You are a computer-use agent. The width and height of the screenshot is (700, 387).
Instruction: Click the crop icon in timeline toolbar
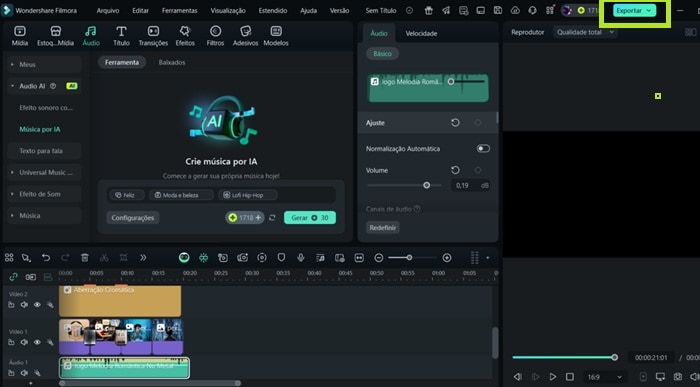click(124, 258)
